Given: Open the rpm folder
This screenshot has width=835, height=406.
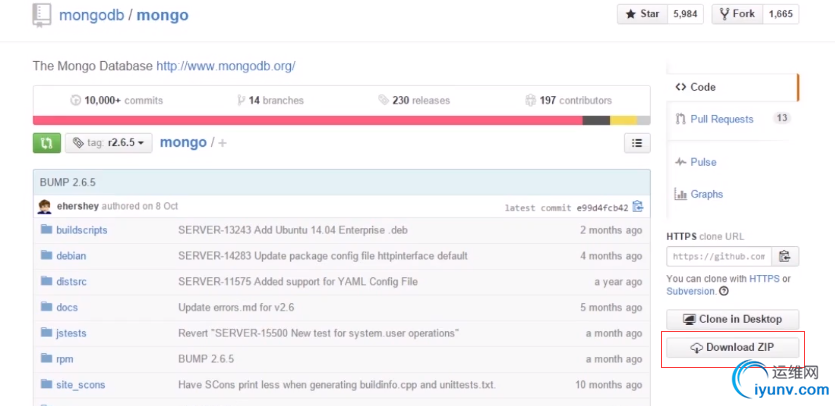Looking at the screenshot, I should coord(65,359).
